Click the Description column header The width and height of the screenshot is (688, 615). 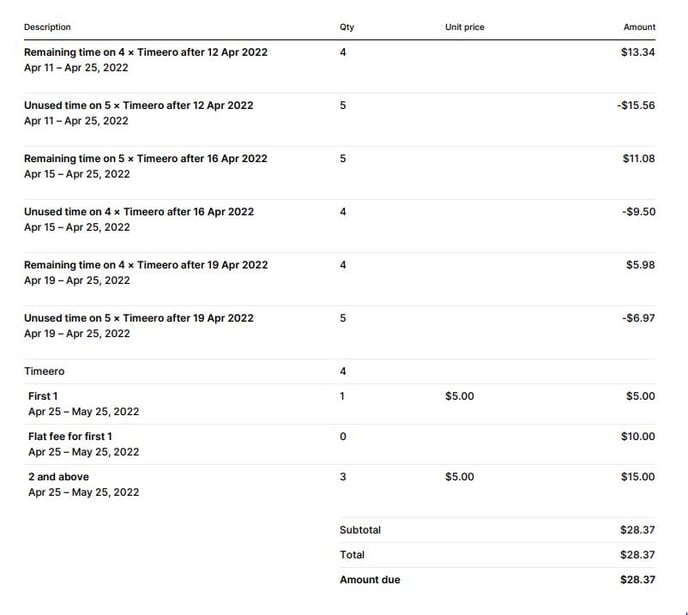[x=47, y=27]
